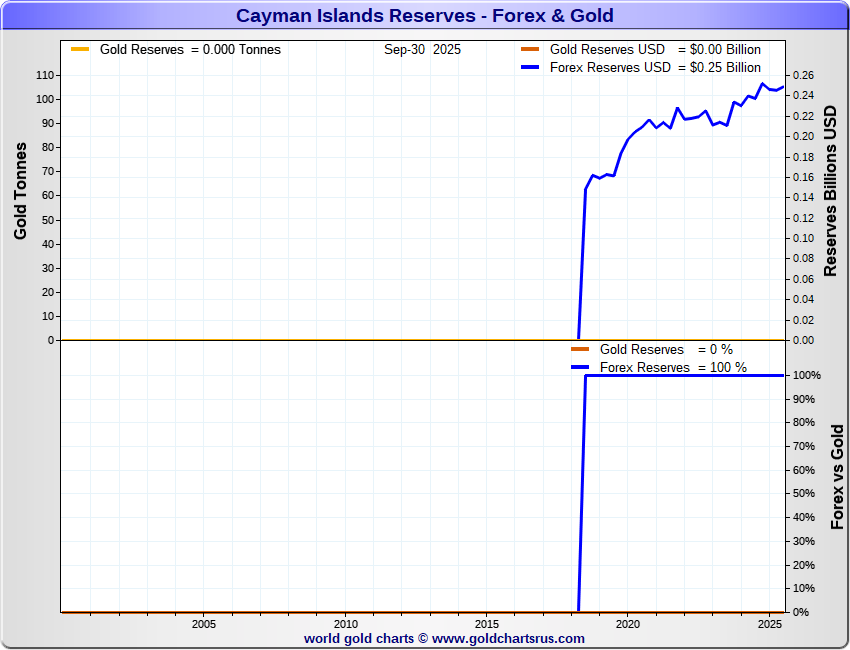Click the 0.26 tick on the reserves axis
The image size is (850, 650).
pyautogui.click(x=803, y=75)
